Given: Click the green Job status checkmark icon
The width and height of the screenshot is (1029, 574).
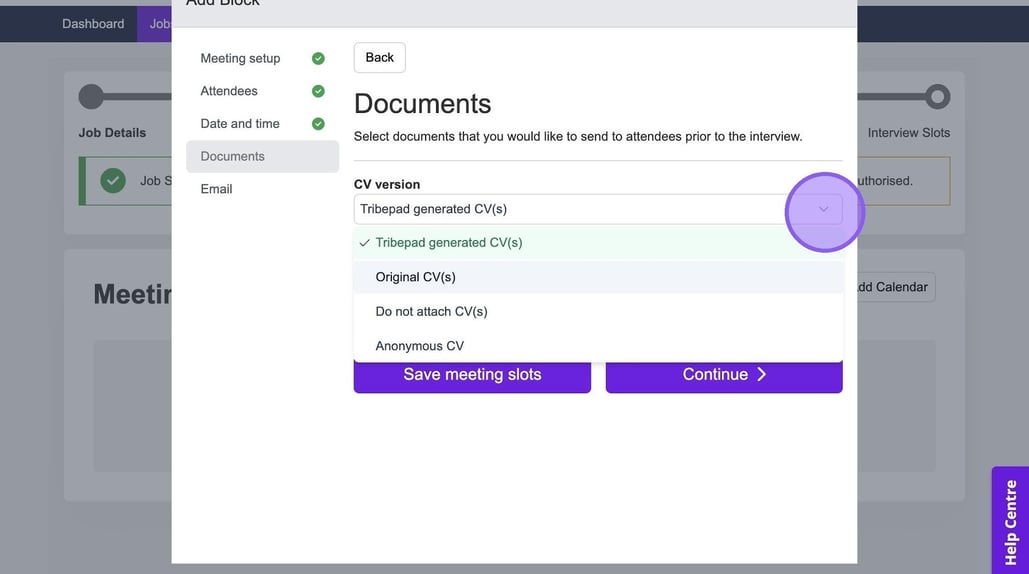Looking at the screenshot, I should (113, 181).
